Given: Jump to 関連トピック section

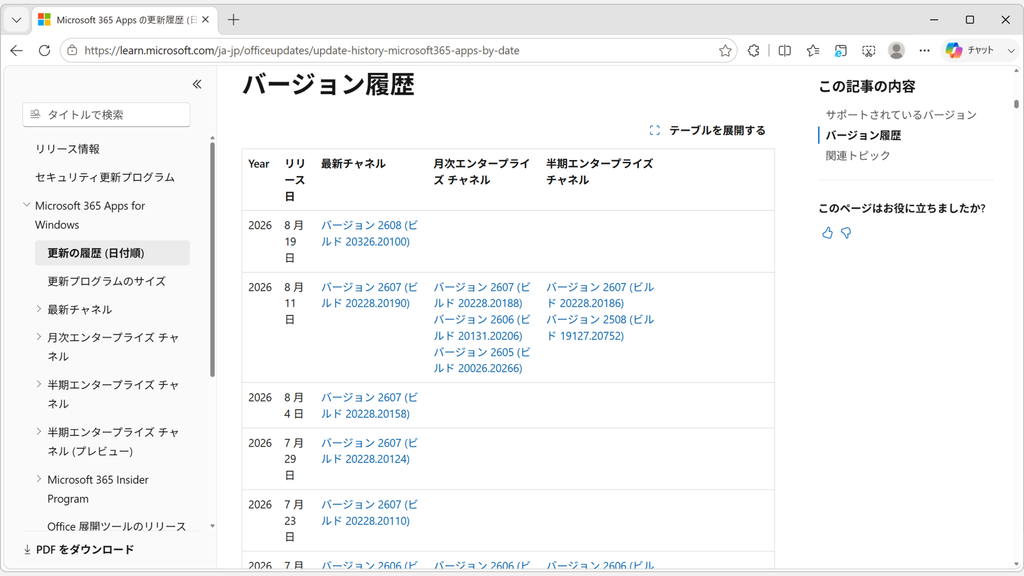Looking at the screenshot, I should 857,155.
